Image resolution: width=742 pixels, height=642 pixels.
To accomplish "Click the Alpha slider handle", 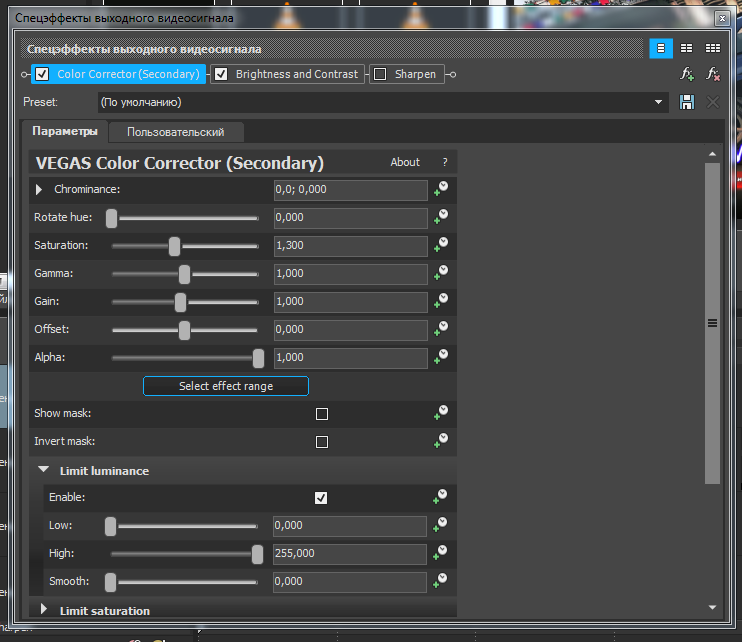I will [x=258, y=358].
